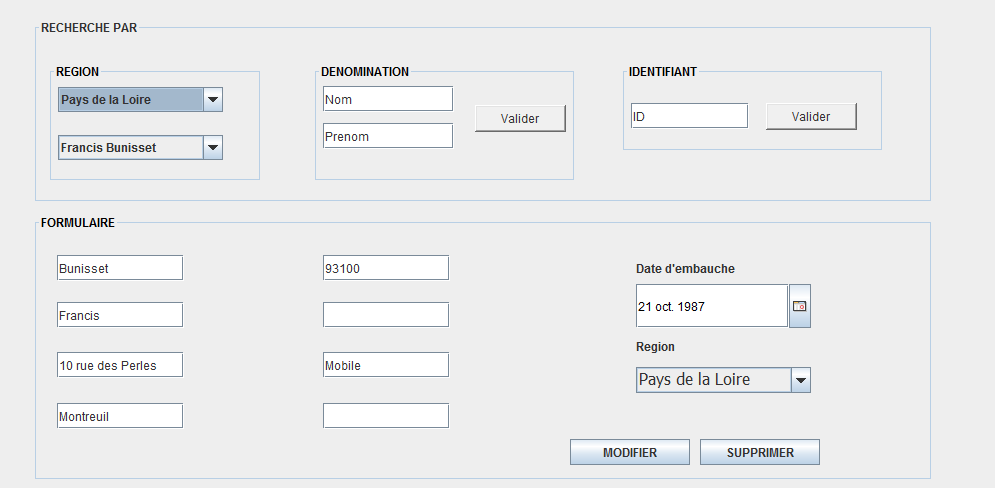
Task: Click Valider button in DENOMINATION panel
Action: 520,119
